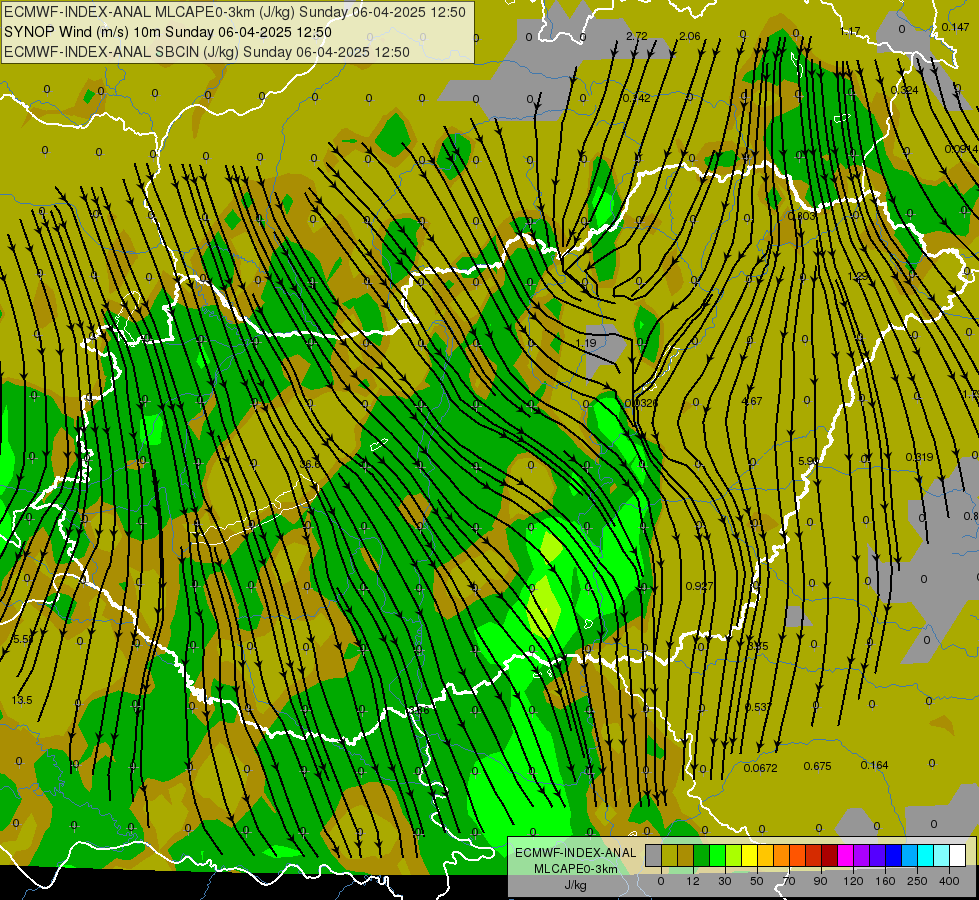This screenshot has width=979, height=900.
Task: Click the legend scale value 70
Action: coord(789,881)
